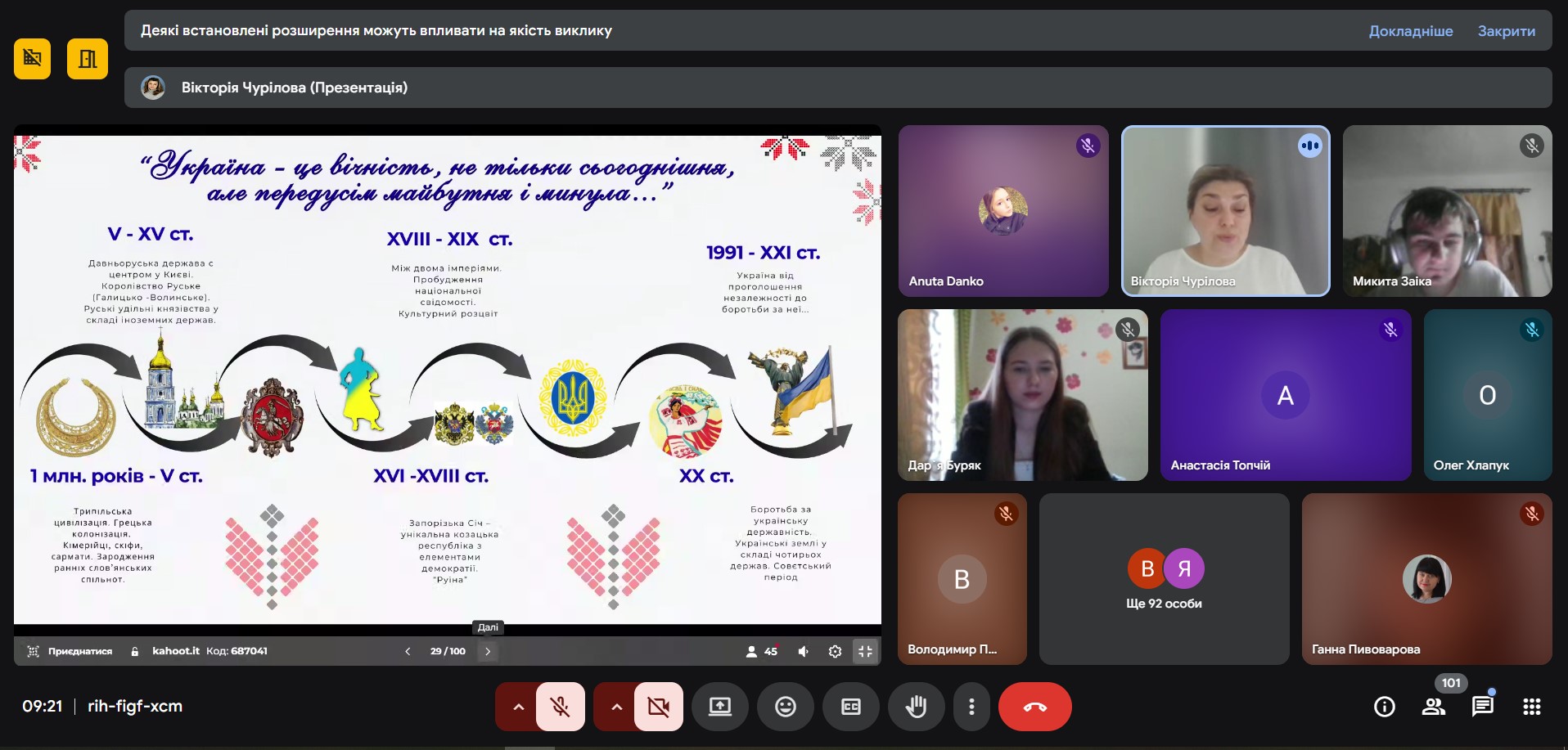The height and width of the screenshot is (750, 1568).
Task: Turn the camera on
Action: coord(659,707)
